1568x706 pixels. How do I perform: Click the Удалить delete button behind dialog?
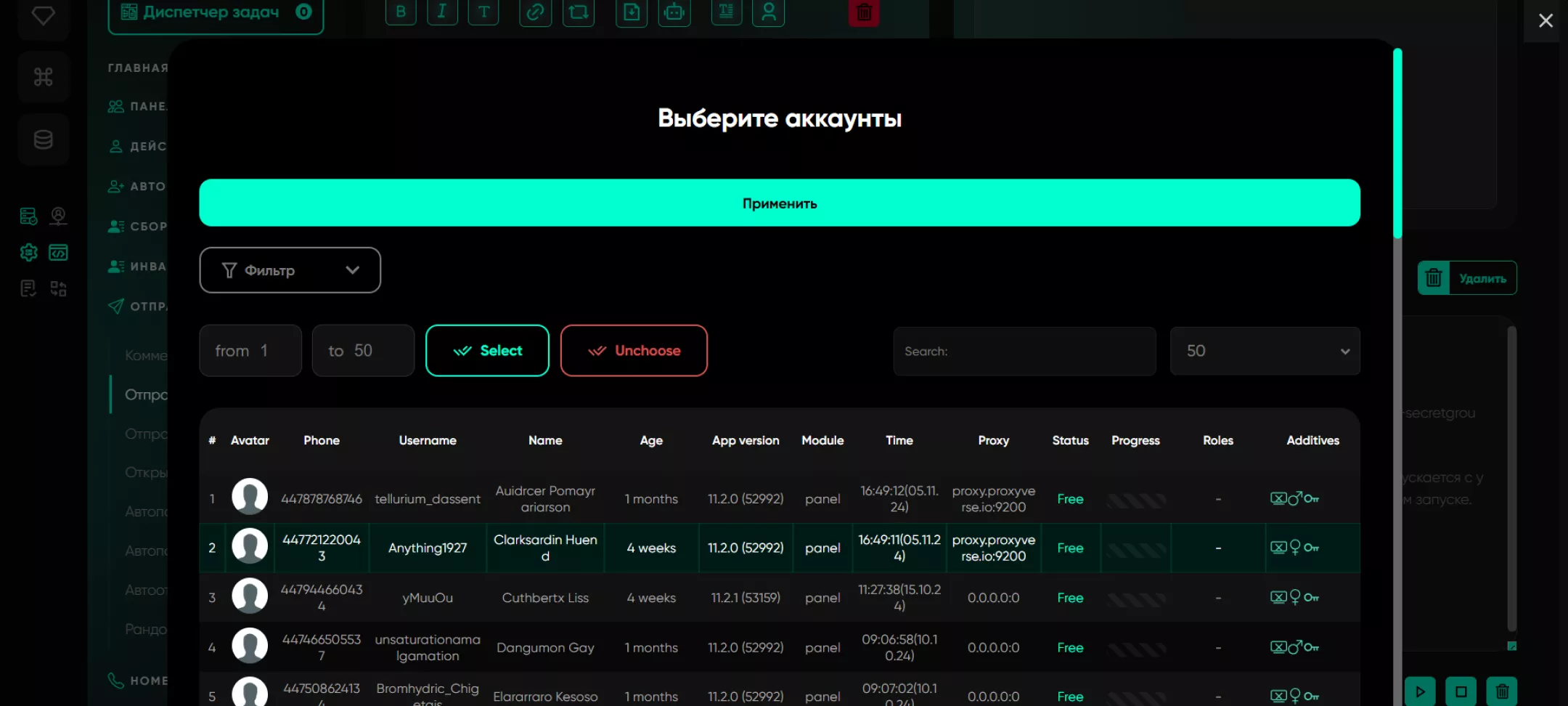pos(1467,278)
